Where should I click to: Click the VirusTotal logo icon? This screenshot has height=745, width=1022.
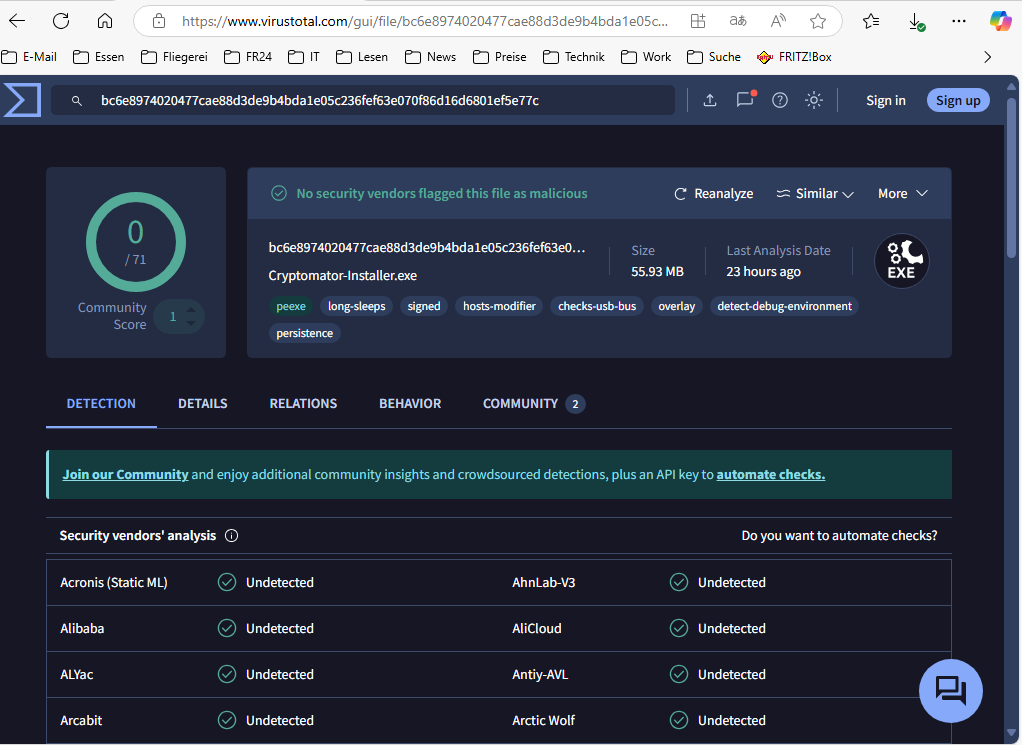[x=22, y=100]
